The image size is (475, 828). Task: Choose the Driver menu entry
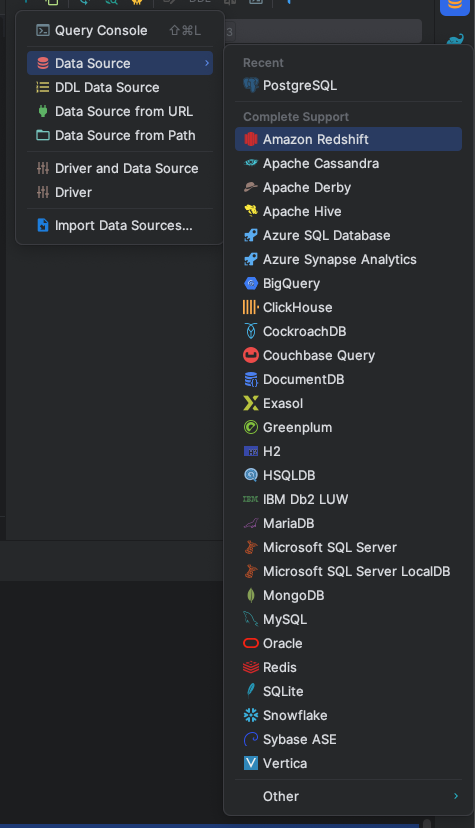click(120, 192)
